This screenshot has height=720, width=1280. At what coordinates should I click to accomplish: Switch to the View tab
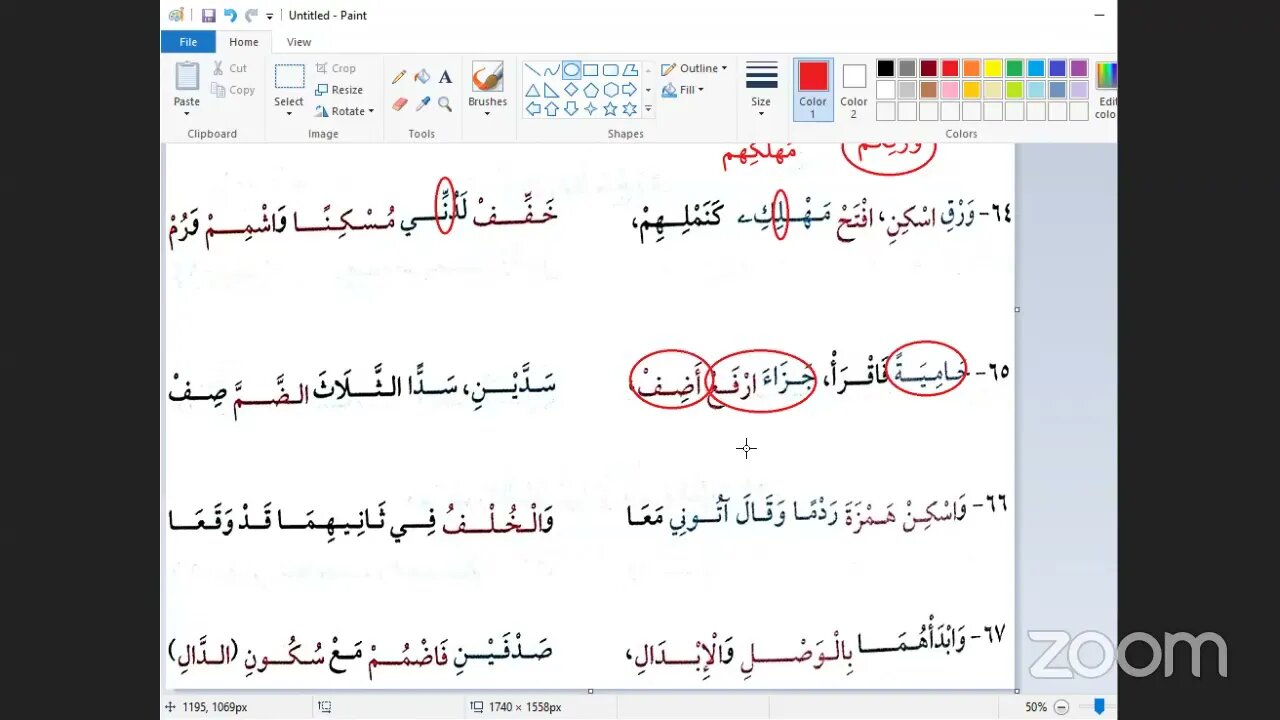coord(299,42)
